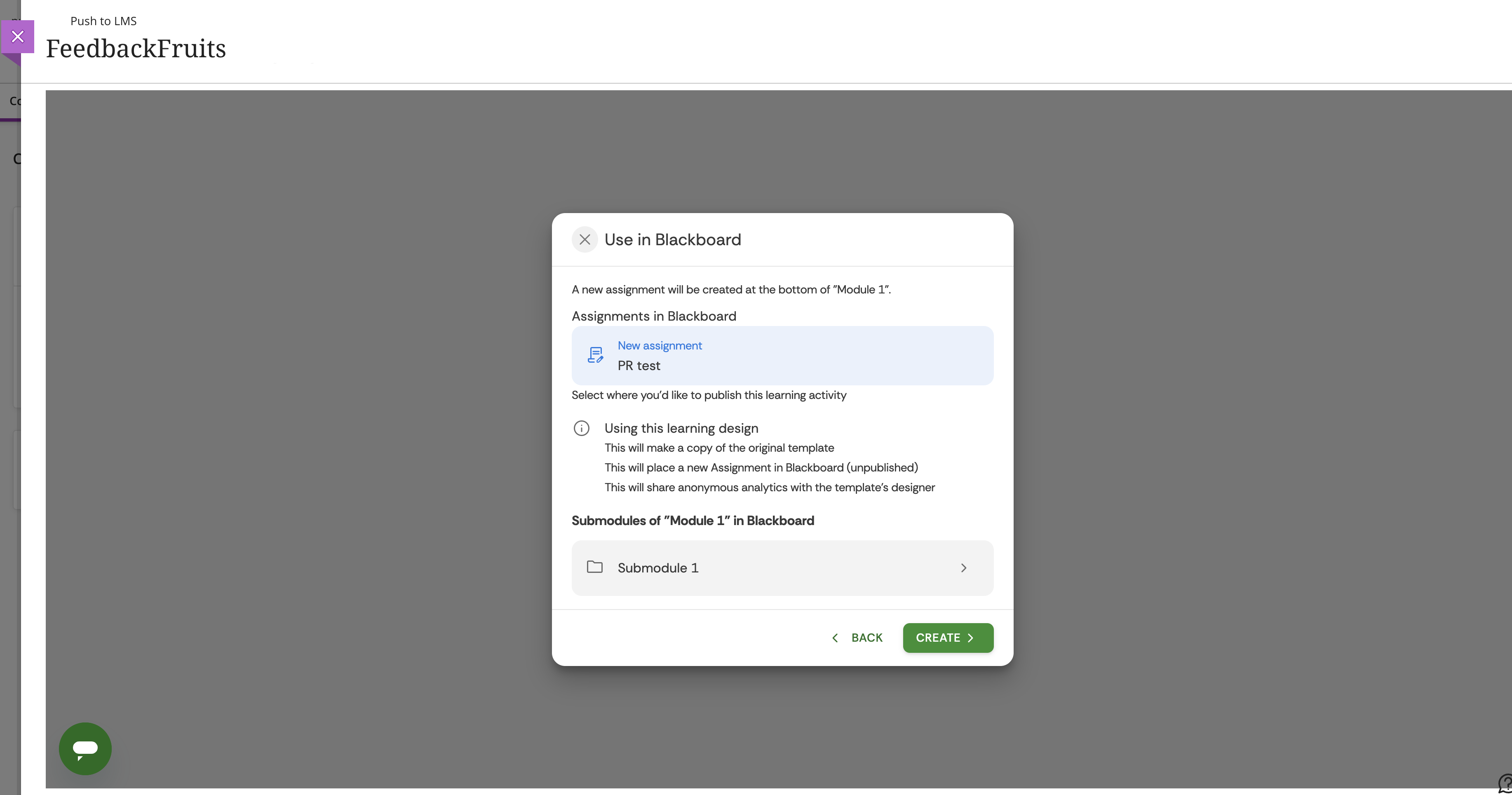
Task: Click the partially hidden Co tab
Action: (x=14, y=101)
